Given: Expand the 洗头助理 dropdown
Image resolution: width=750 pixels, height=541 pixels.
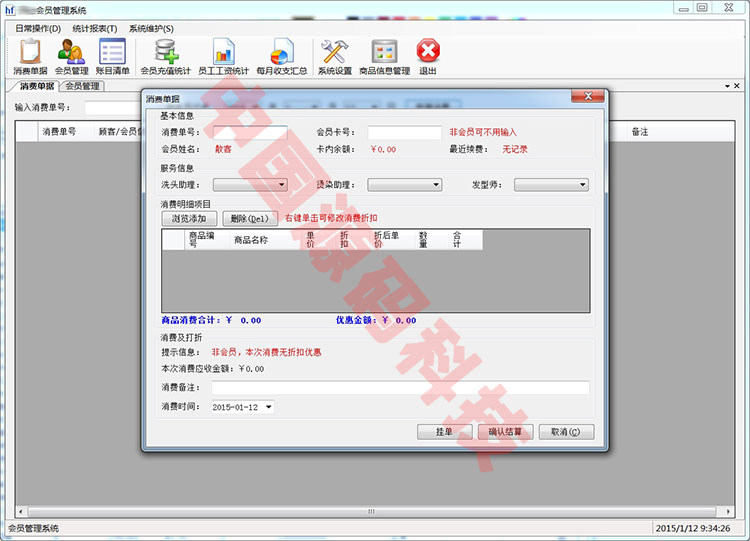Looking at the screenshot, I should tap(250, 185).
